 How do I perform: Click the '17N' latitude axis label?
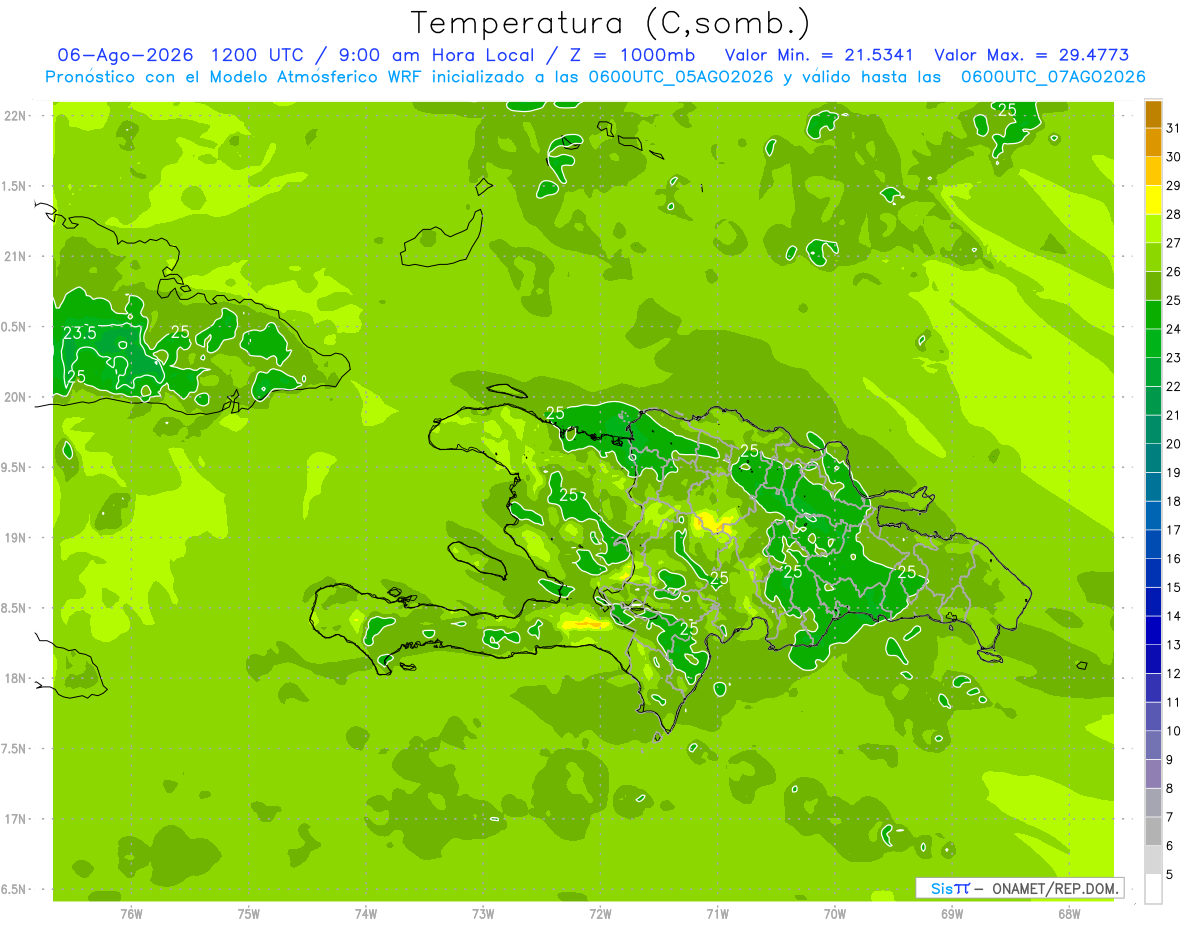coord(16,819)
